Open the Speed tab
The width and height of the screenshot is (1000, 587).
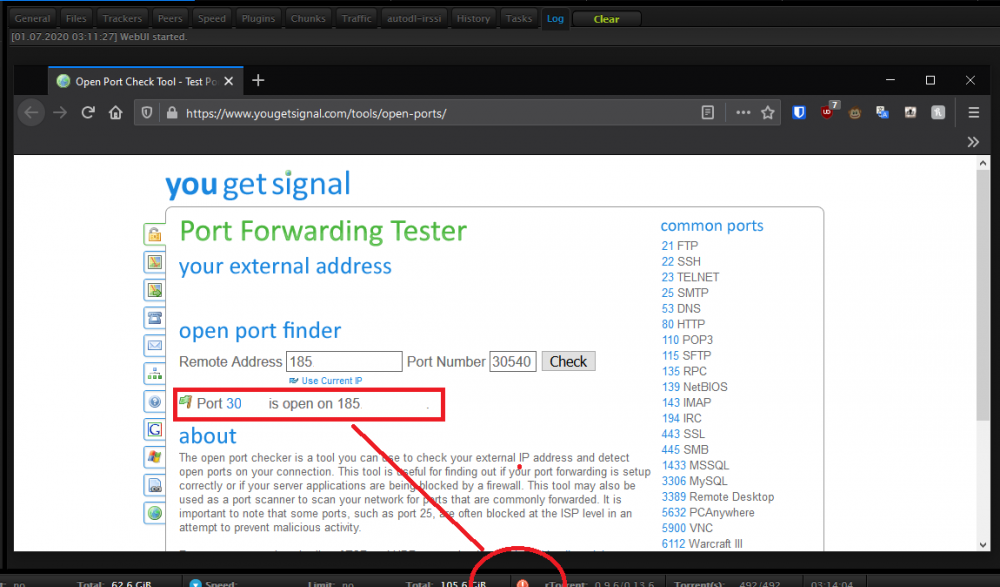212,19
